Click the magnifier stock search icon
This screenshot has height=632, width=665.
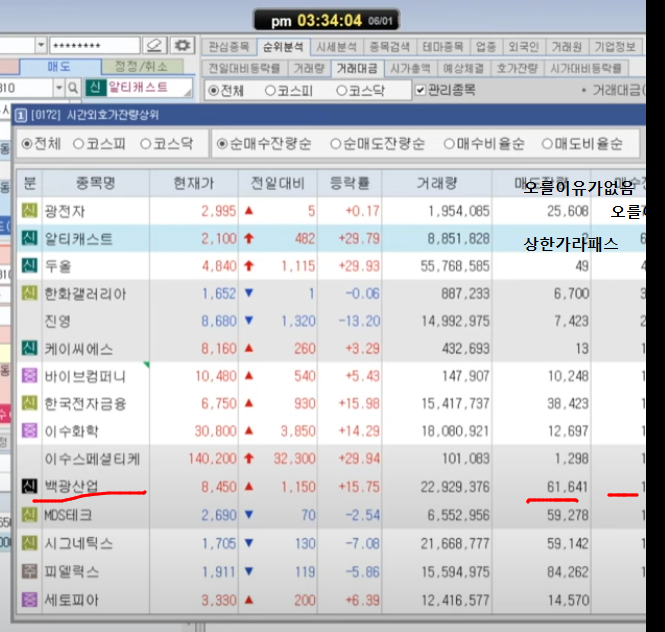(x=73, y=88)
